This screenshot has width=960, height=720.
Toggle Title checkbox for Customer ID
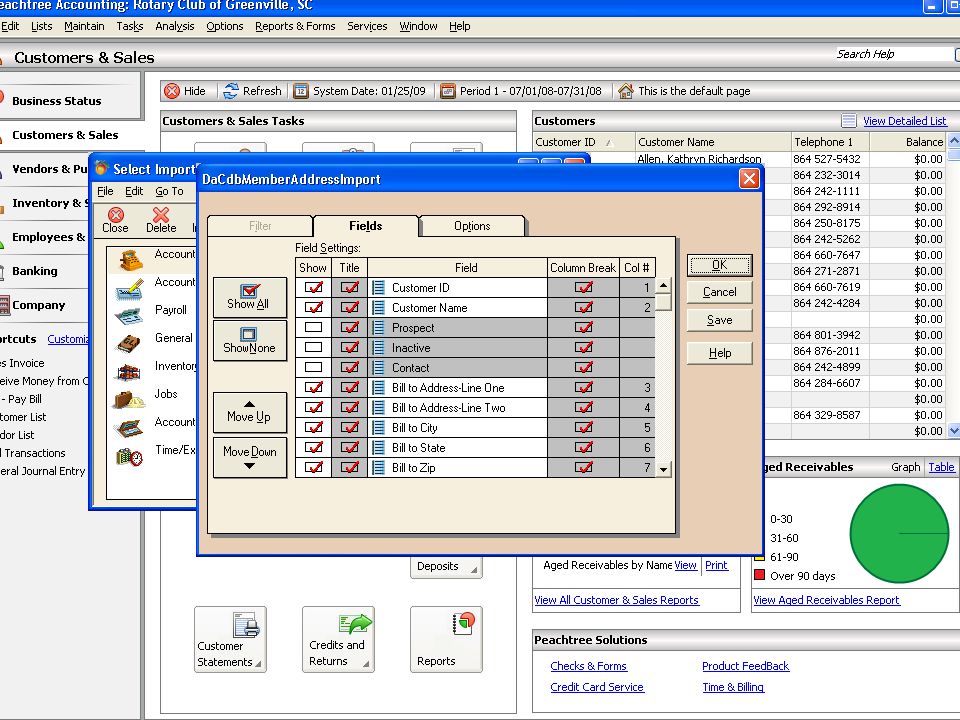point(350,288)
